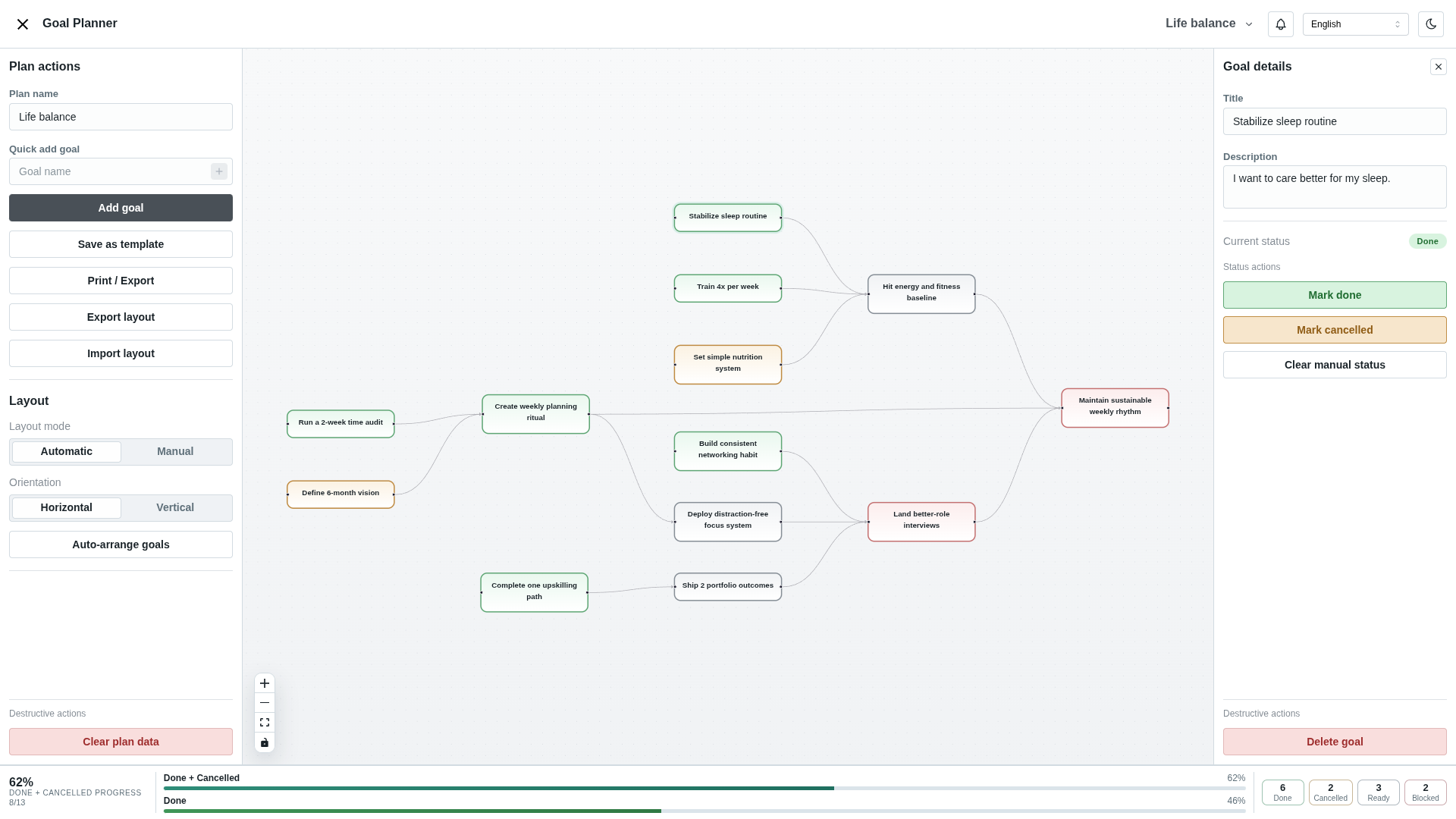Screen dimensions: 1456x819
Task: Click Save as template
Action: click(x=121, y=244)
